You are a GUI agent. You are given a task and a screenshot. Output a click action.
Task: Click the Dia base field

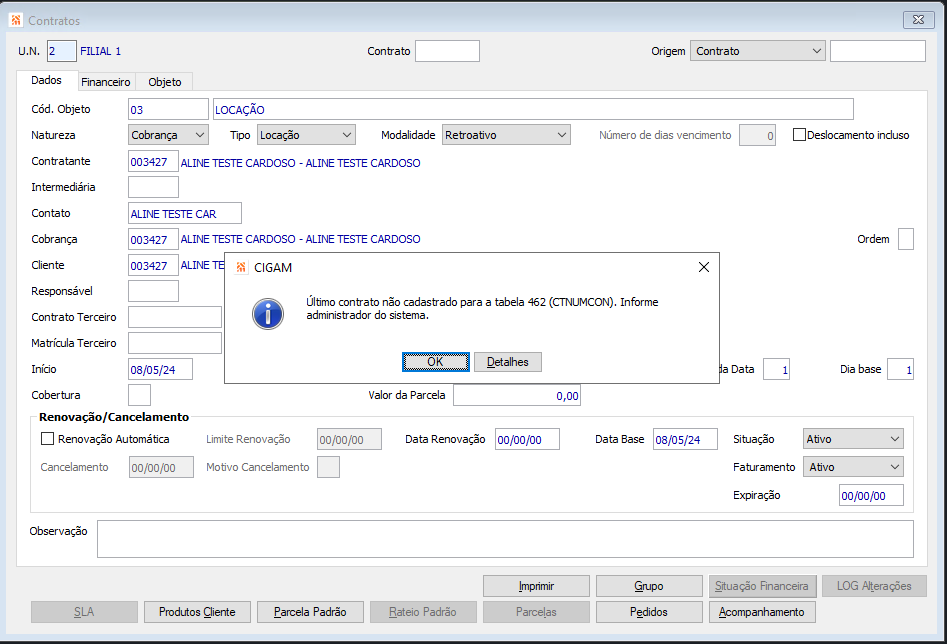900,369
